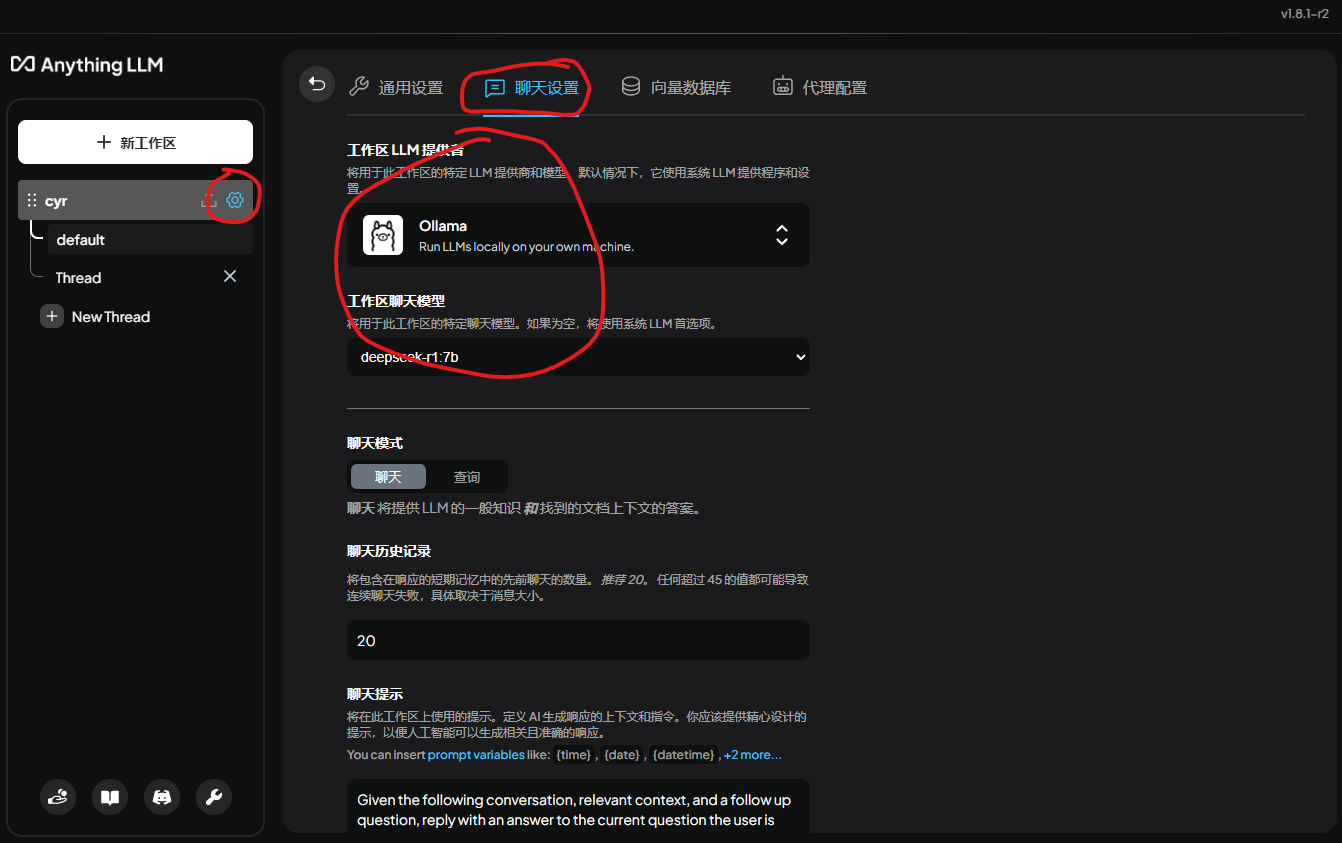1342x843 pixels.
Task: Create a new workspace with 新工作区
Action: [135, 142]
